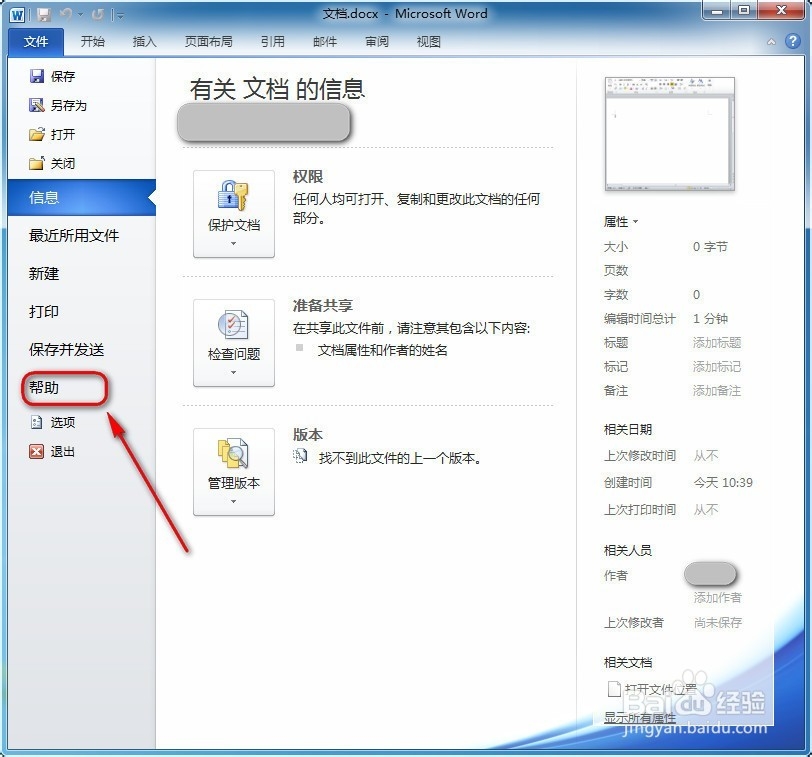The width and height of the screenshot is (812, 757).
Task: Click the 今天 10:39 creation time value
Action: coord(723,483)
